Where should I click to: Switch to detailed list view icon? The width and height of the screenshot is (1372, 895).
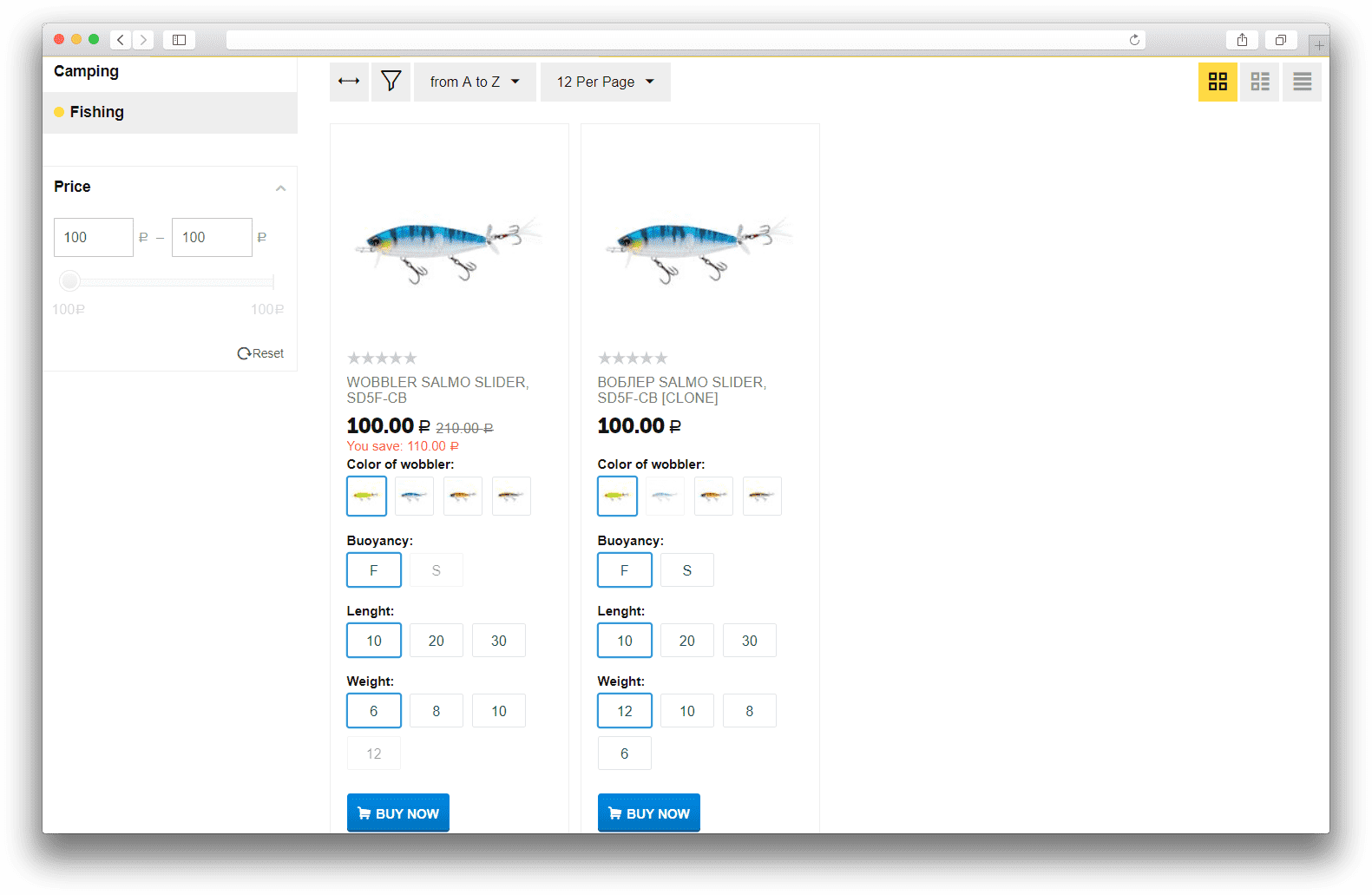coord(1260,82)
